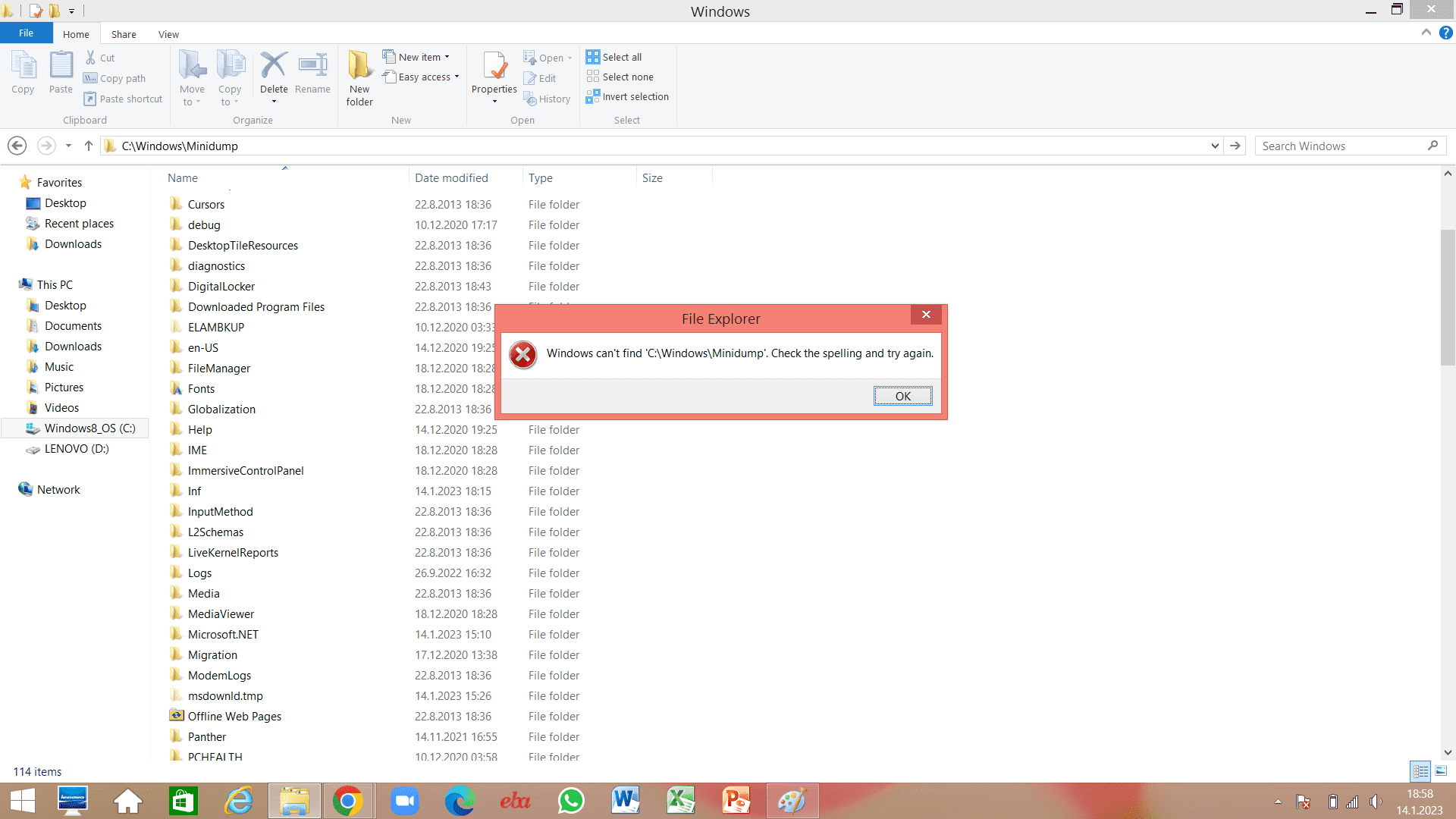Close the File Explorer error dialog
Image resolution: width=1456 pixels, height=819 pixels.
tap(926, 315)
